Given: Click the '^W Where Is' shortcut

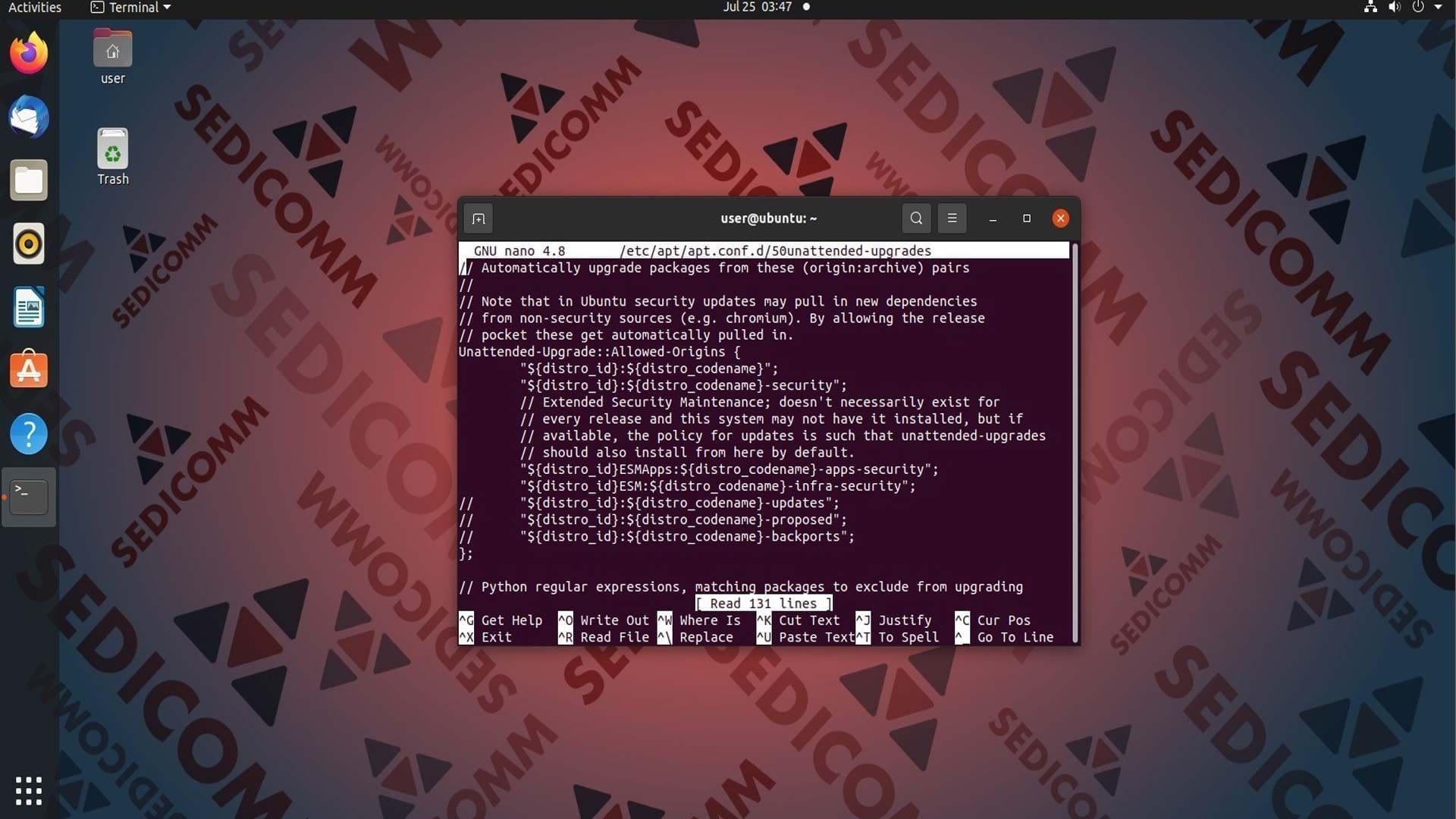Looking at the screenshot, I should pos(699,620).
